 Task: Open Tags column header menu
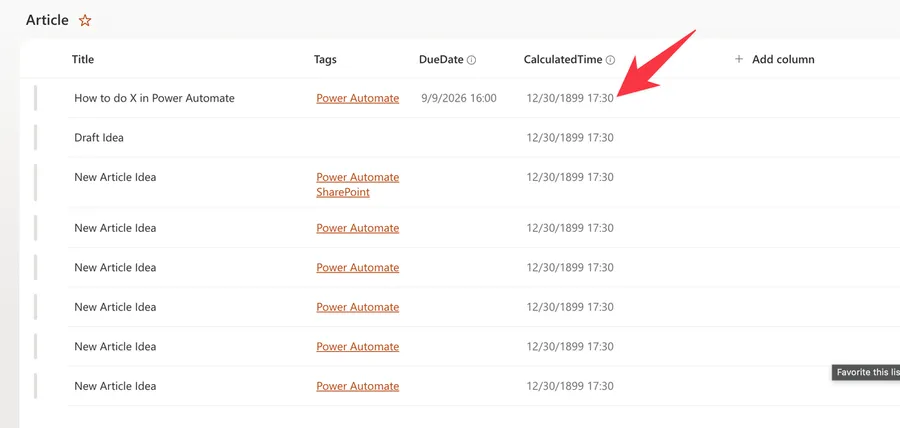coord(325,60)
